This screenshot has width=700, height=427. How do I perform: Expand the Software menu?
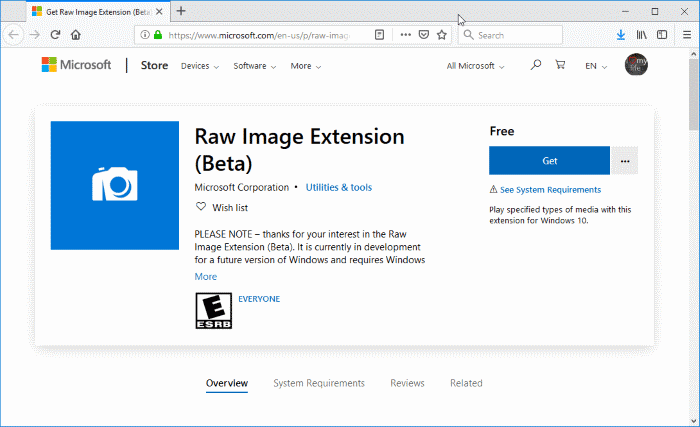[x=254, y=66]
